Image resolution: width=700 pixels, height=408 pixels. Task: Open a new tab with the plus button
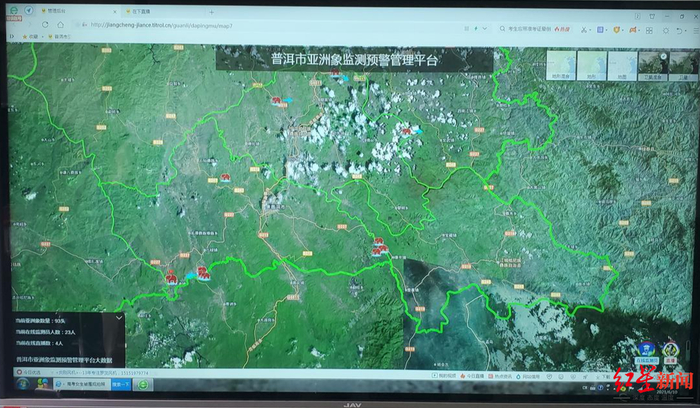212,12
